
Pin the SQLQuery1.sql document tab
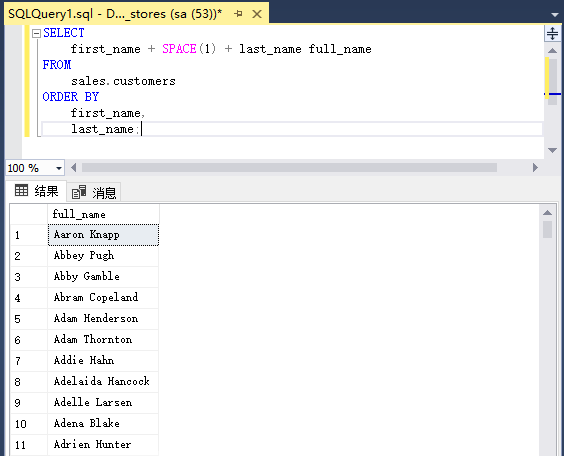pos(238,14)
